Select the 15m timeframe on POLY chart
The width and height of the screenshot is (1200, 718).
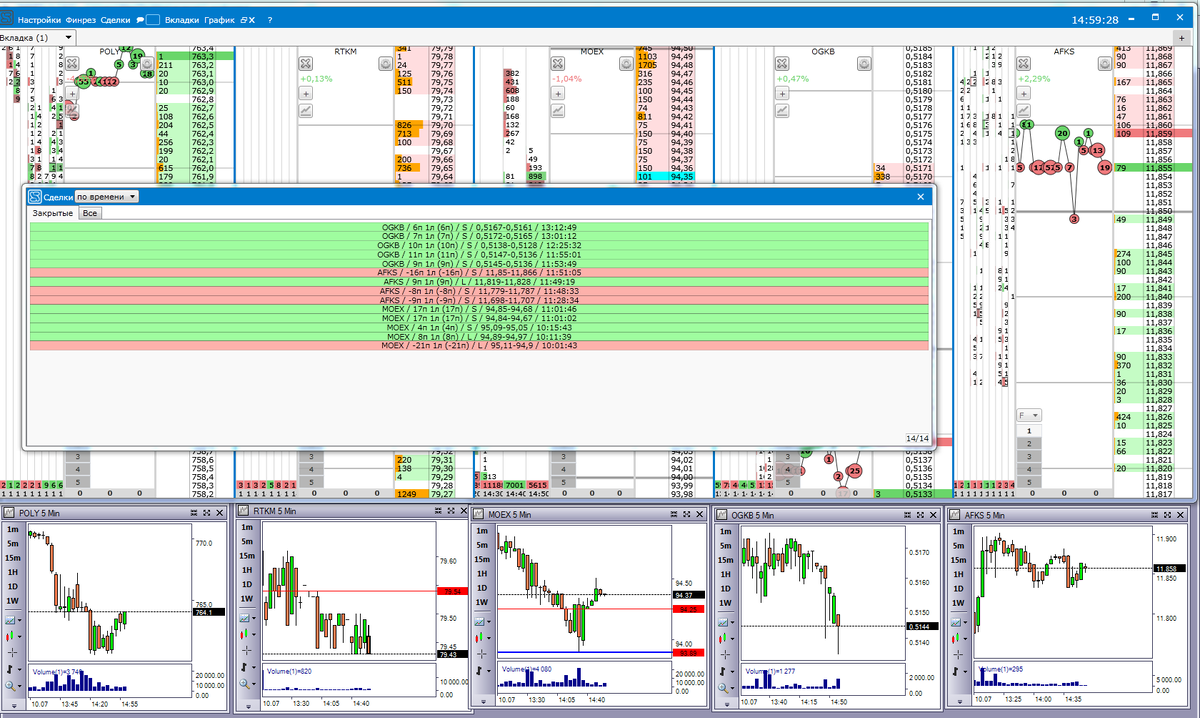point(13,558)
